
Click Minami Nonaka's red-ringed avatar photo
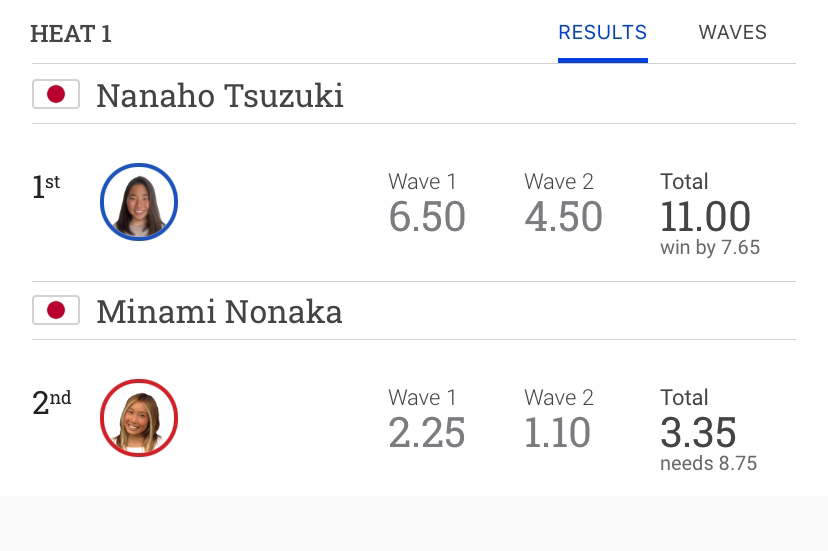(x=139, y=418)
